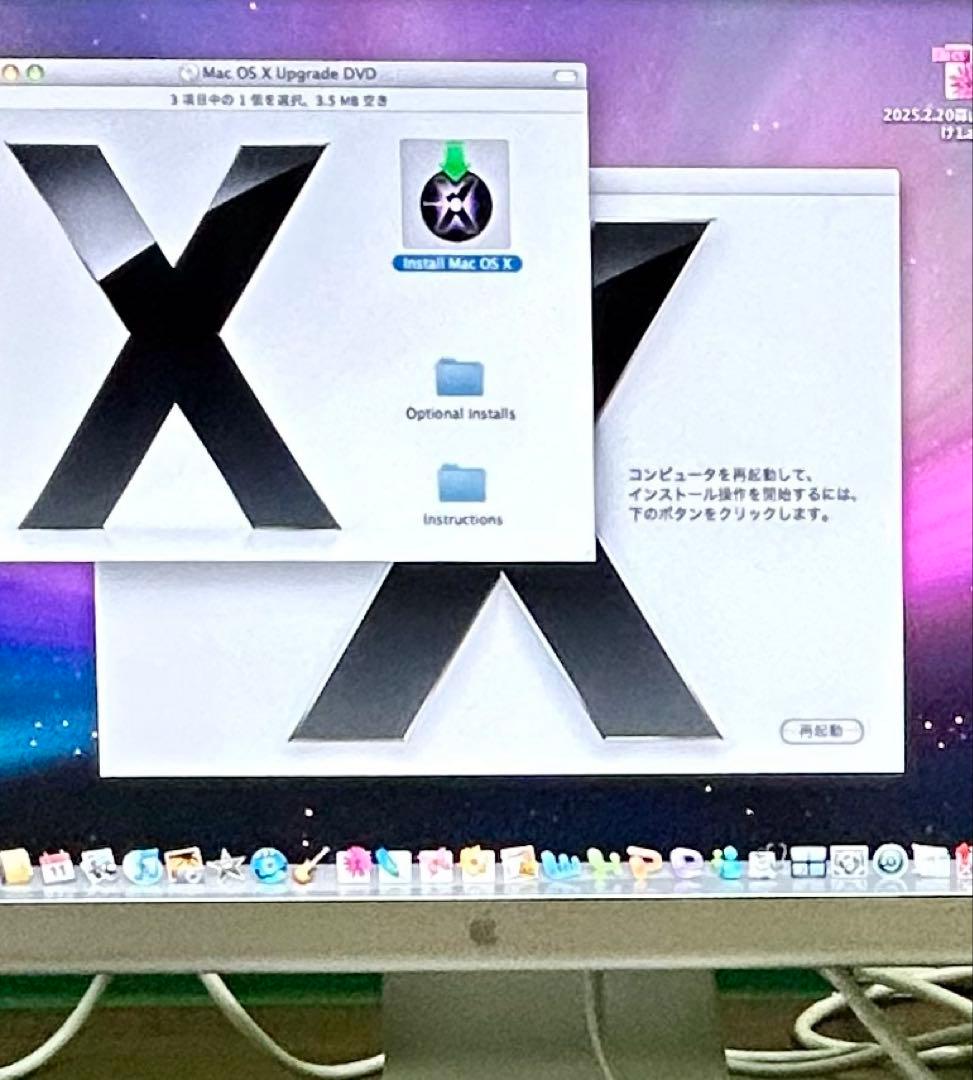Toggle toolbar pill button in Finder window
Screen dimensions: 973x1080
[x=565, y=75]
